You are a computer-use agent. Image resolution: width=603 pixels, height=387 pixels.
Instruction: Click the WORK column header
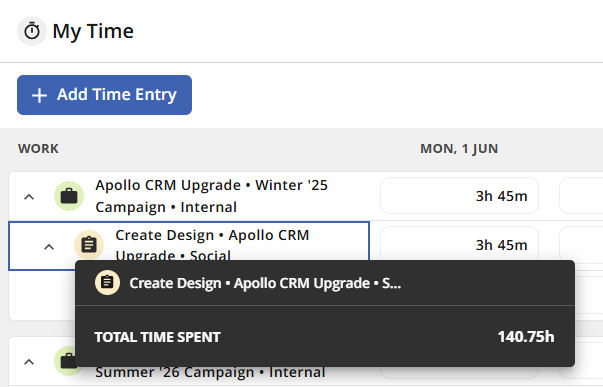click(38, 148)
